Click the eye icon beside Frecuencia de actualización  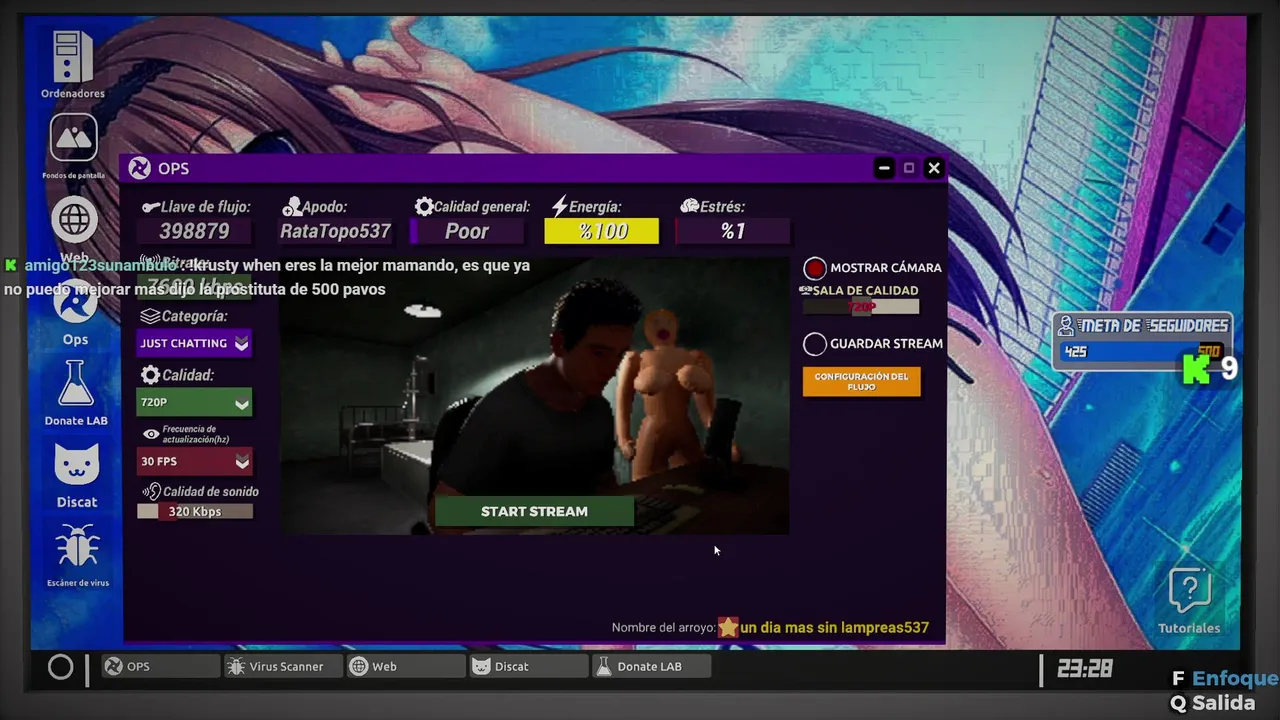tap(151, 434)
